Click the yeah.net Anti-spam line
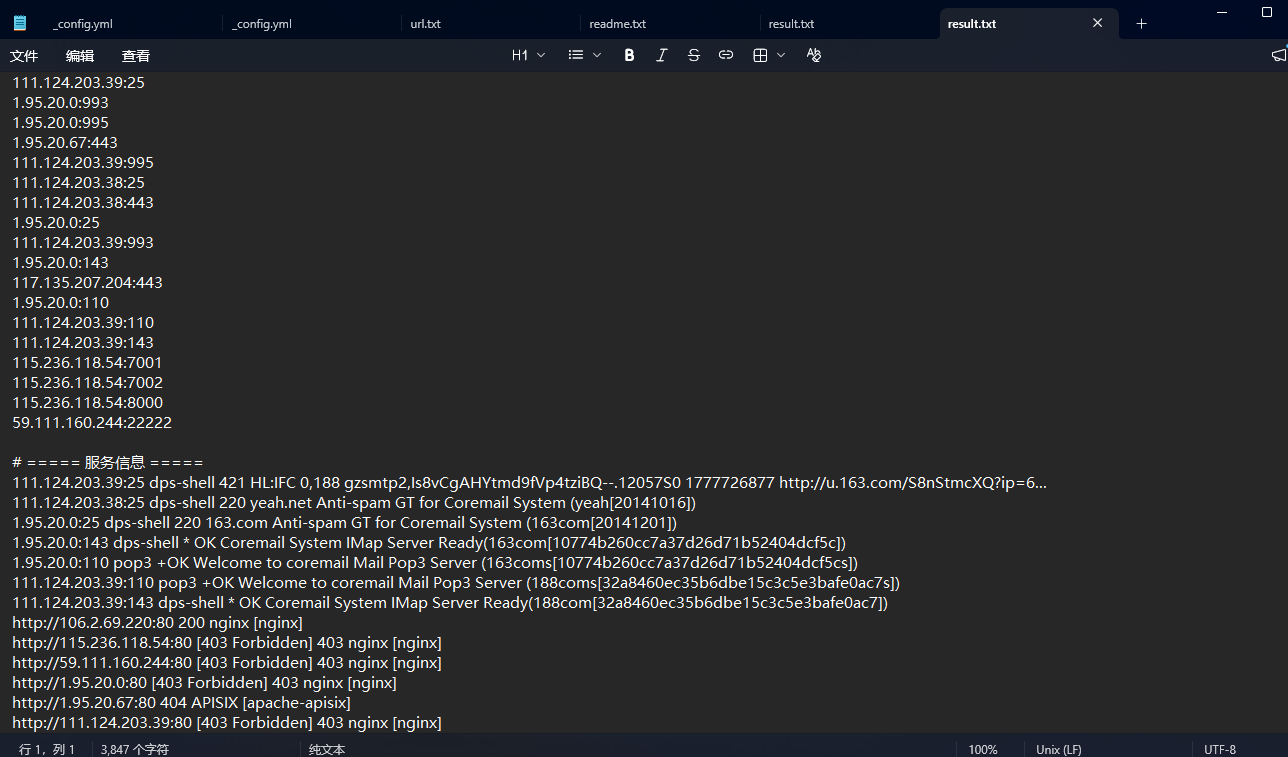The image size is (1288, 757). 354,503
